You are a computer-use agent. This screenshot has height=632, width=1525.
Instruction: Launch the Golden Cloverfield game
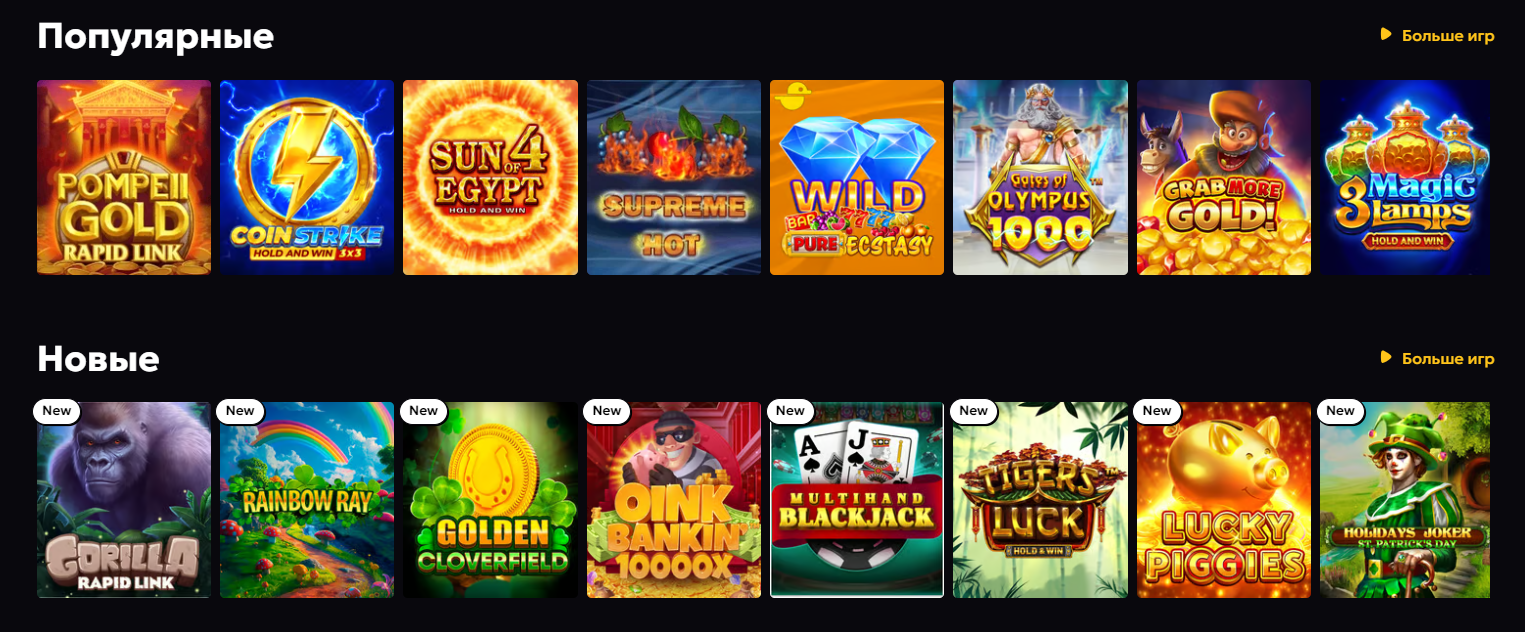(490, 500)
